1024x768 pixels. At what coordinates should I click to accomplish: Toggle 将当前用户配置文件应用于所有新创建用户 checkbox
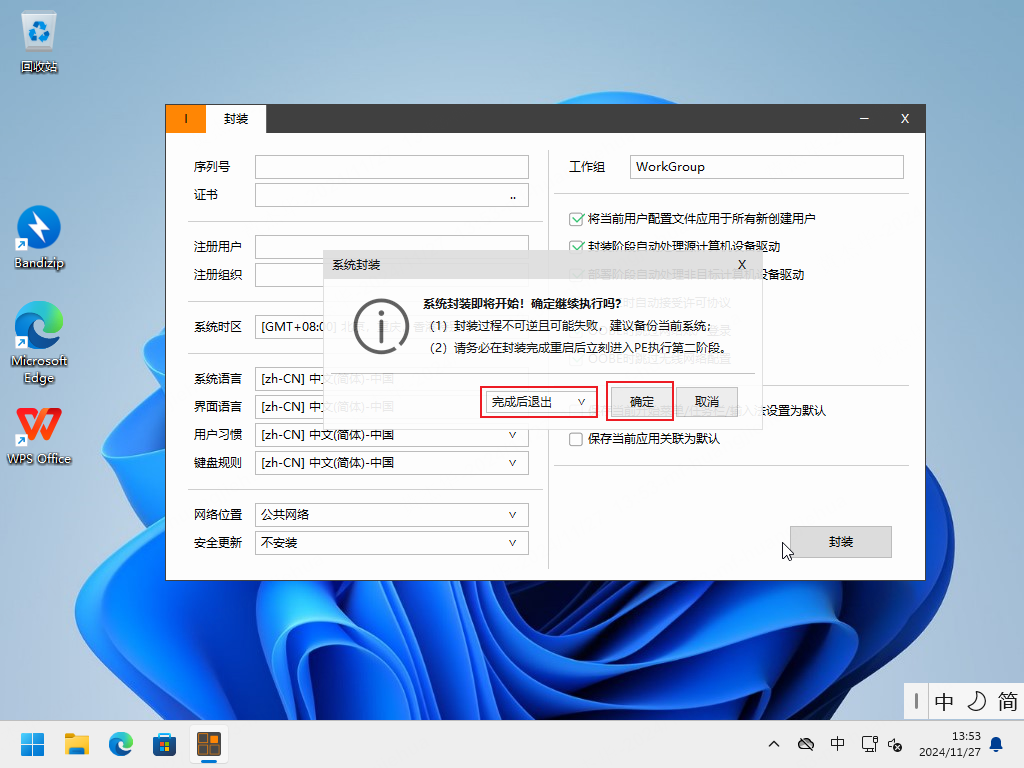click(x=576, y=219)
